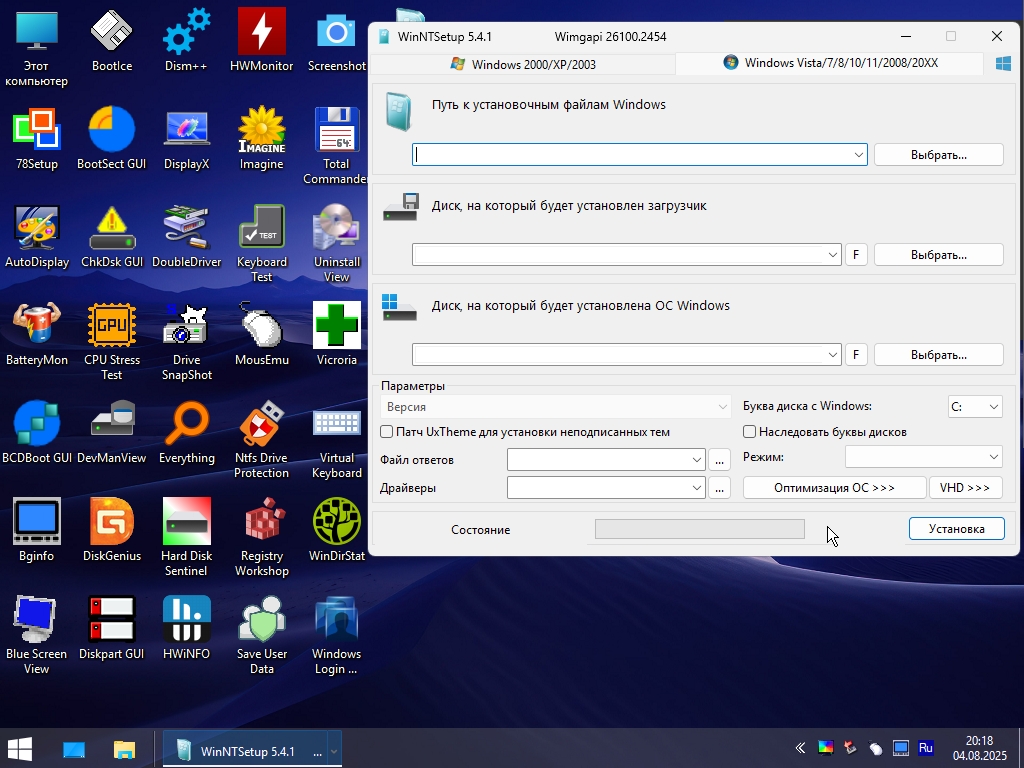The height and width of the screenshot is (768, 1024).
Task: Open MousEmu mouse icon
Action: click(x=261, y=334)
